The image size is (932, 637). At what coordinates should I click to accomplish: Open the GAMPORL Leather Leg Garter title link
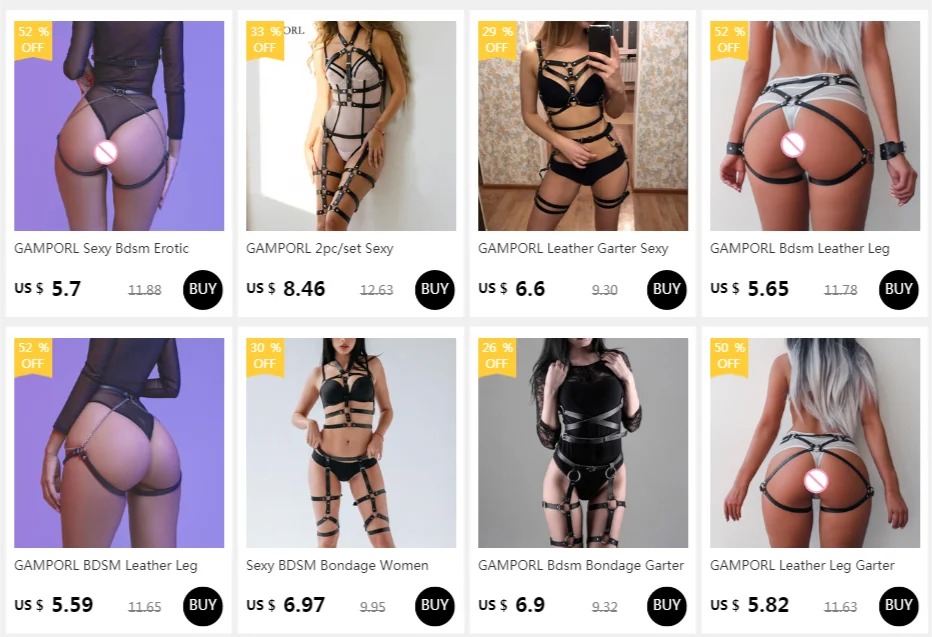coord(802,565)
